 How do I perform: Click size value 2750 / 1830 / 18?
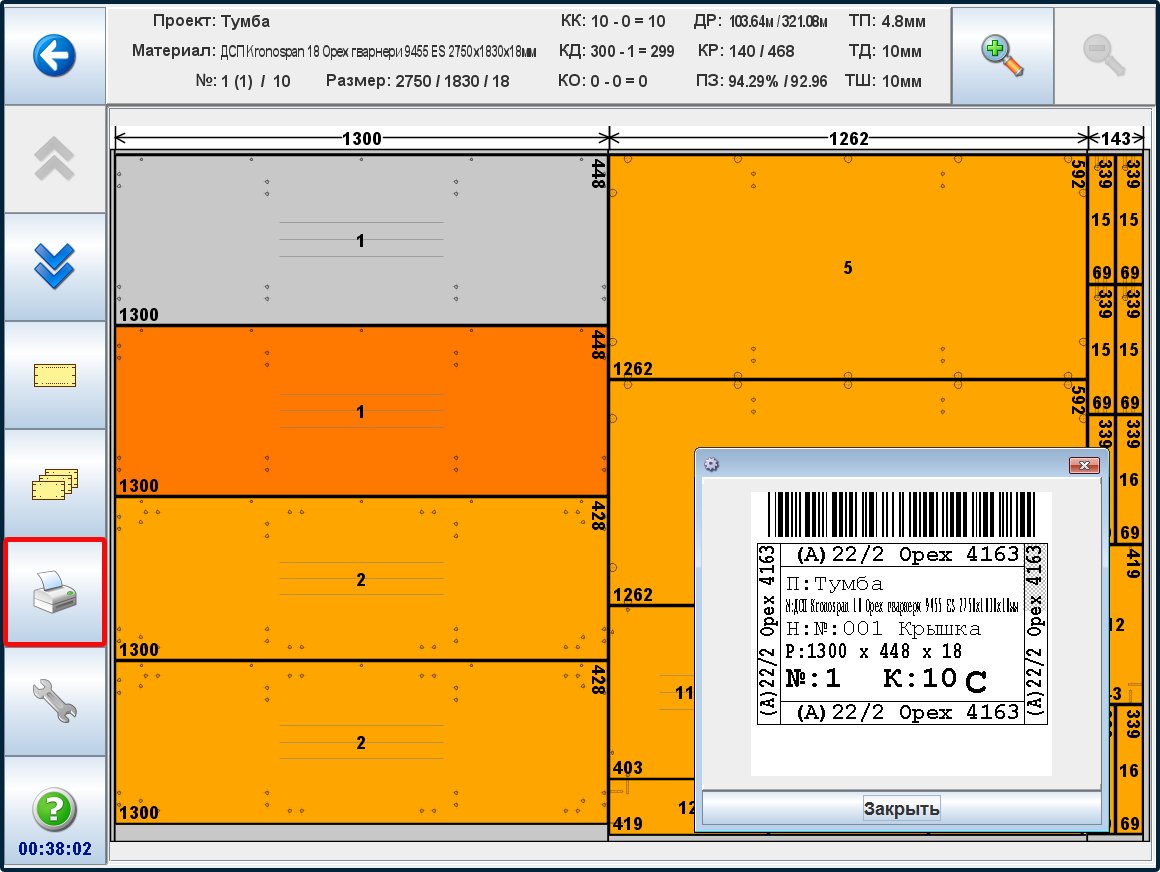452,81
